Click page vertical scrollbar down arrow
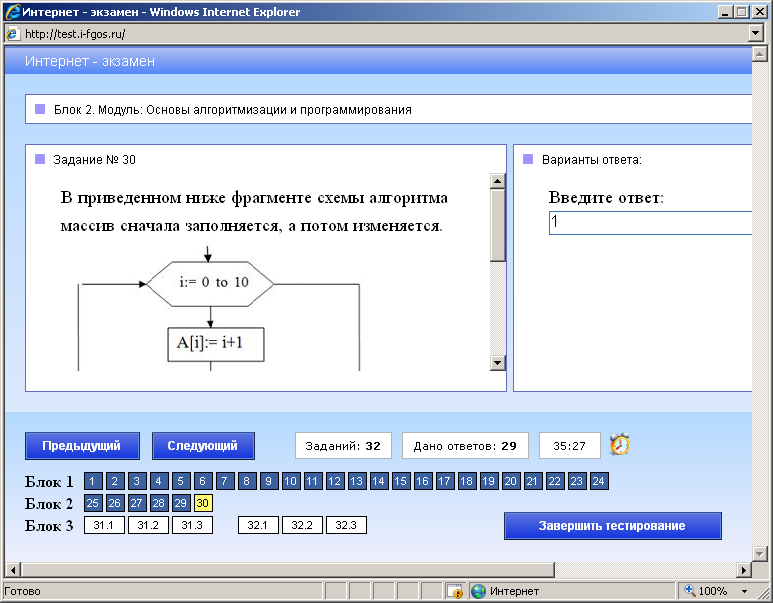Viewport: 773px width, 603px height. click(x=759, y=554)
